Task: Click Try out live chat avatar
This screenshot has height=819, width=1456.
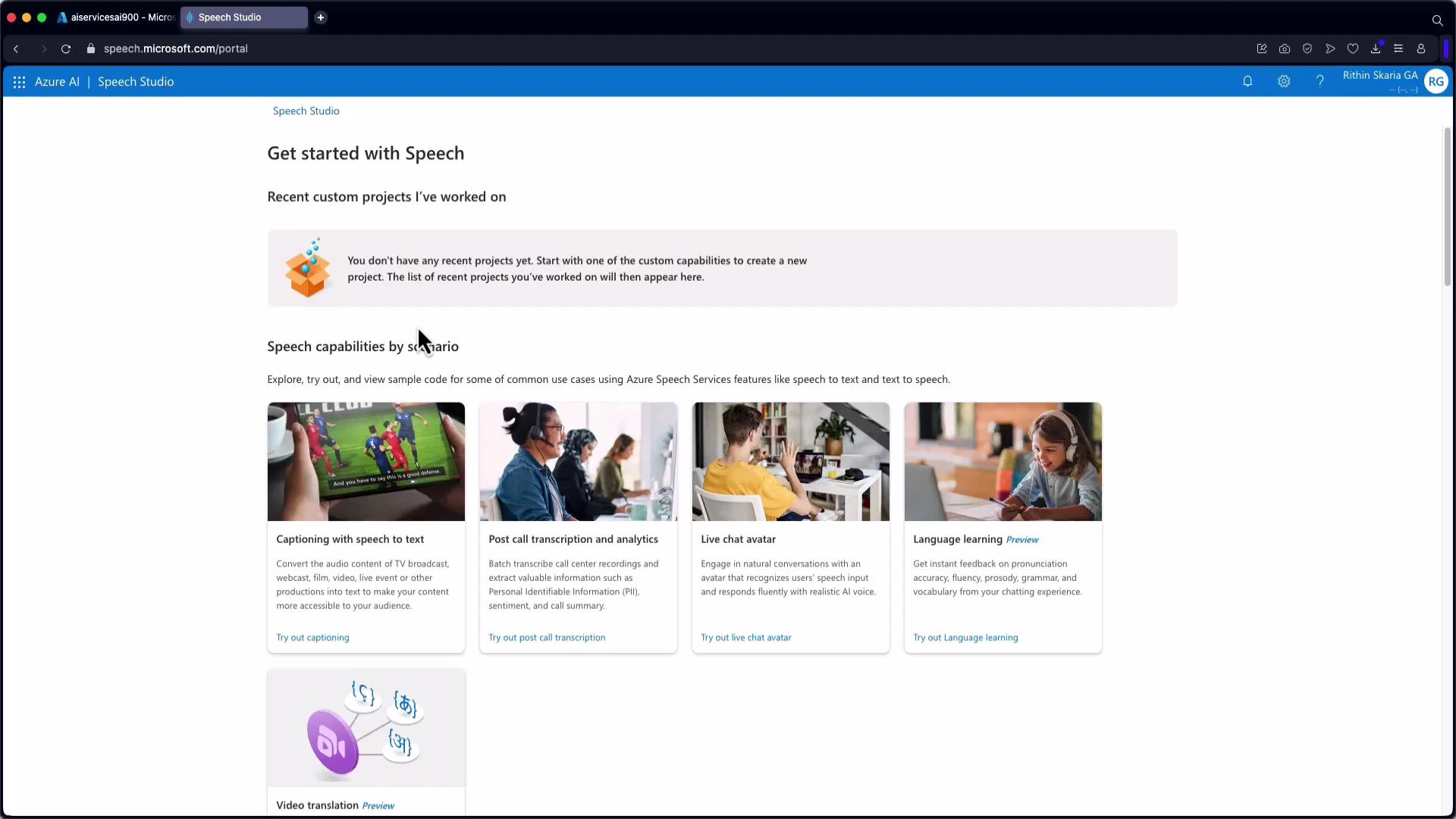Action: click(745, 637)
